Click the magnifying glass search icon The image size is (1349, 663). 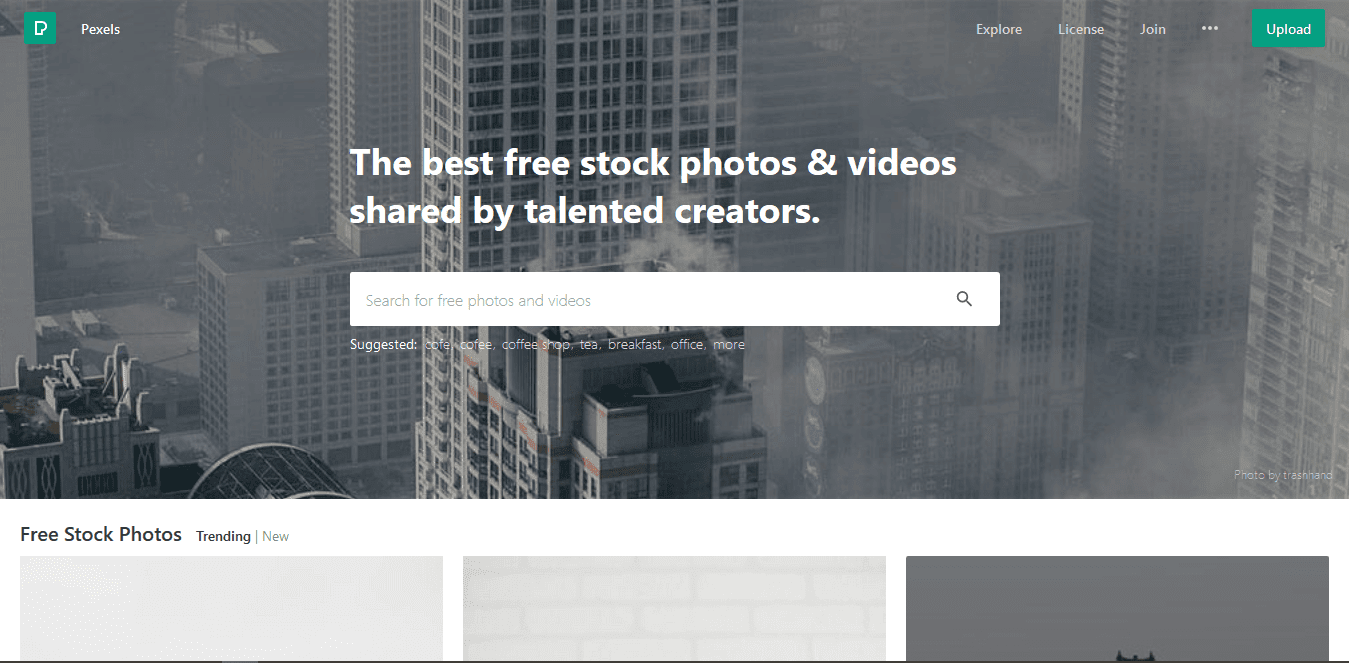tap(964, 299)
